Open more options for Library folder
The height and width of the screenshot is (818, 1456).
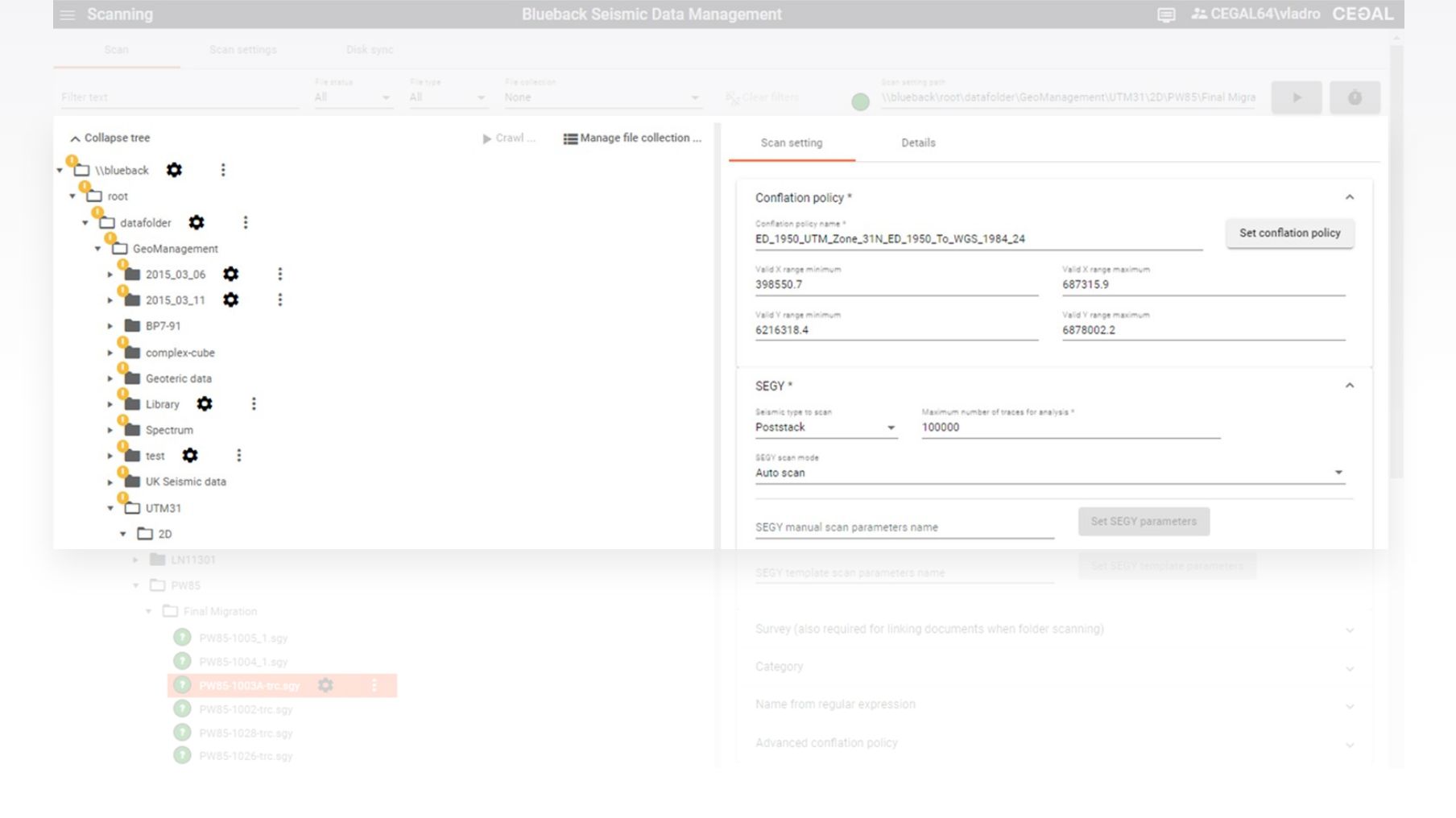(254, 403)
